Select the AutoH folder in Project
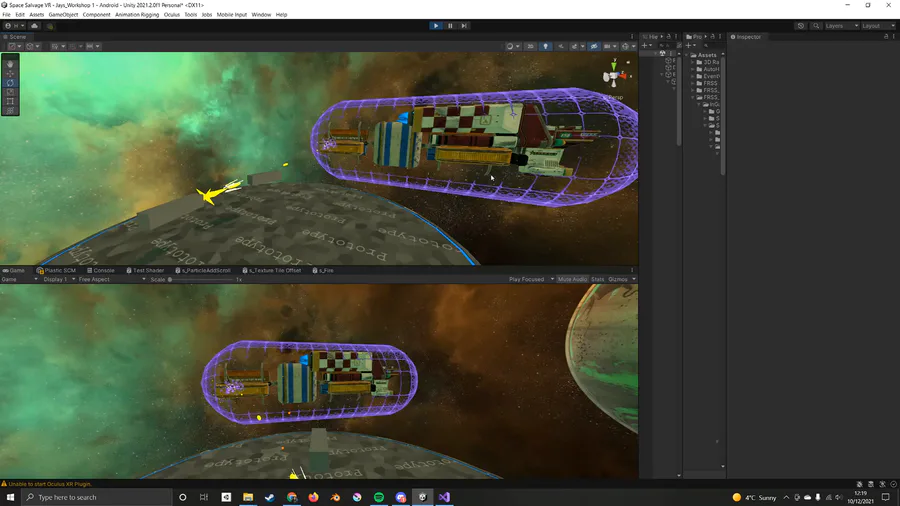The height and width of the screenshot is (506, 900). [x=708, y=69]
